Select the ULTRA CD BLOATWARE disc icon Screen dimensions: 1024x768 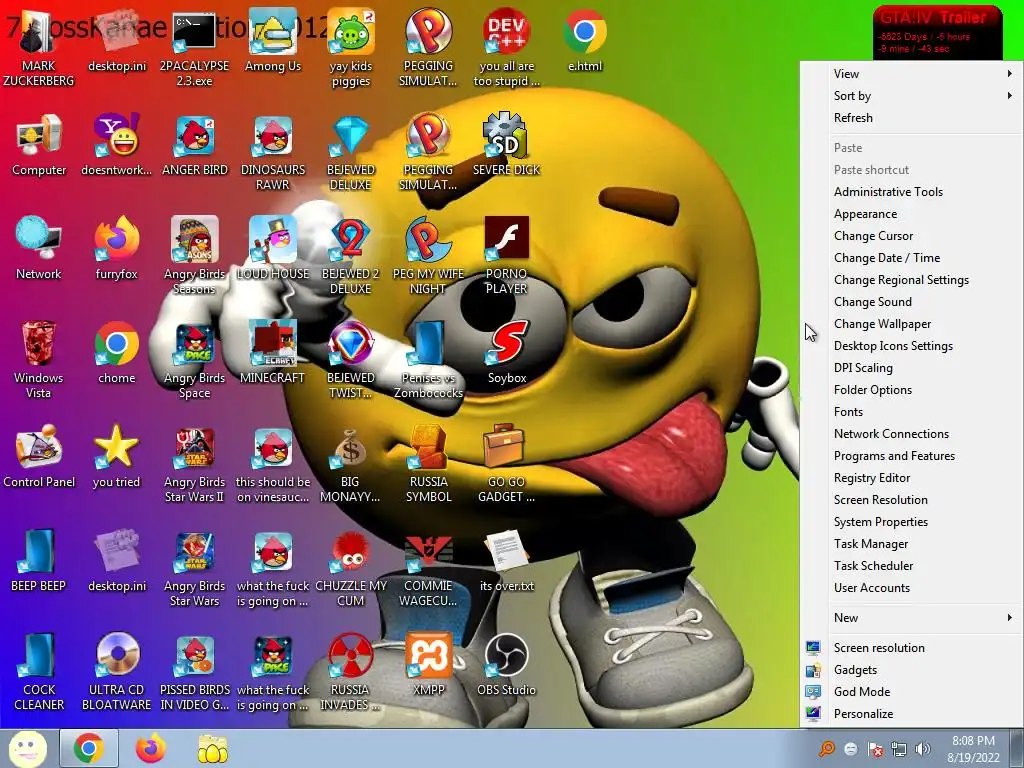pos(116,673)
